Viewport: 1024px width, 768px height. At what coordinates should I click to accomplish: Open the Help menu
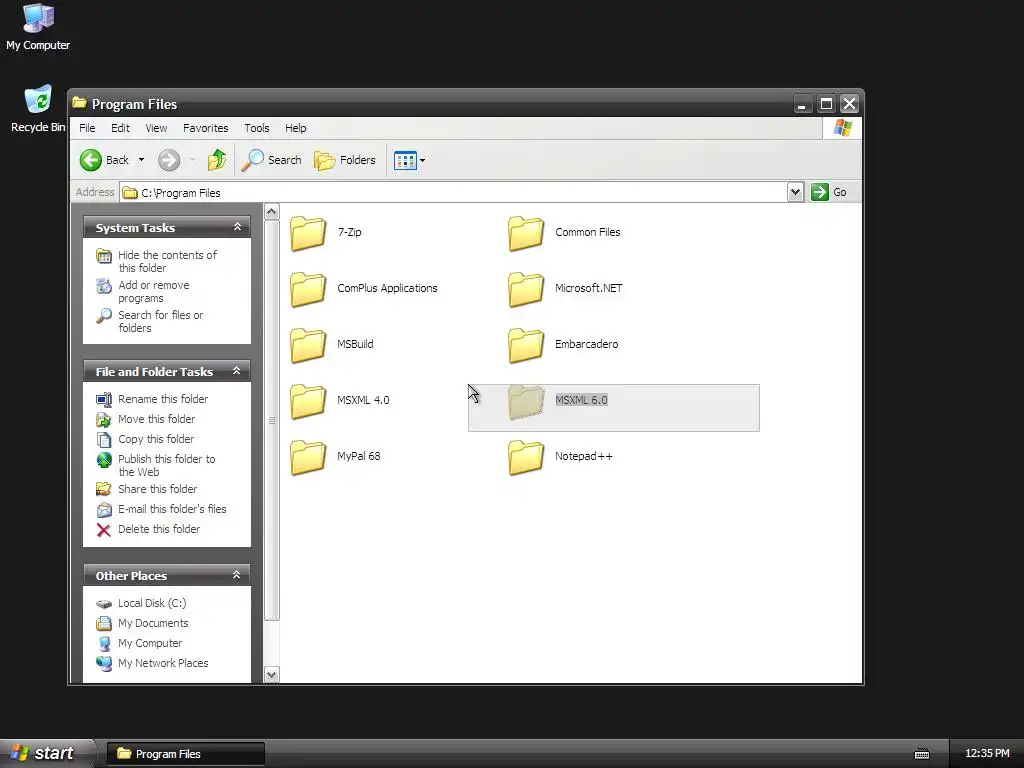coord(295,128)
